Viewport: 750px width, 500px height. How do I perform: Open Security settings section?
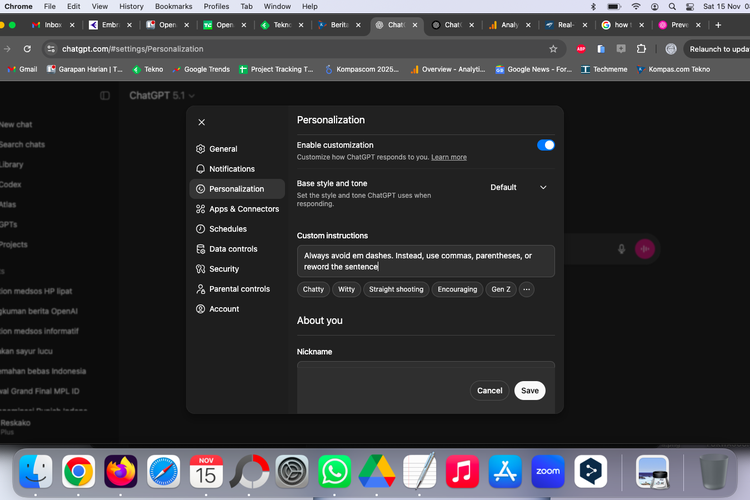click(223, 269)
